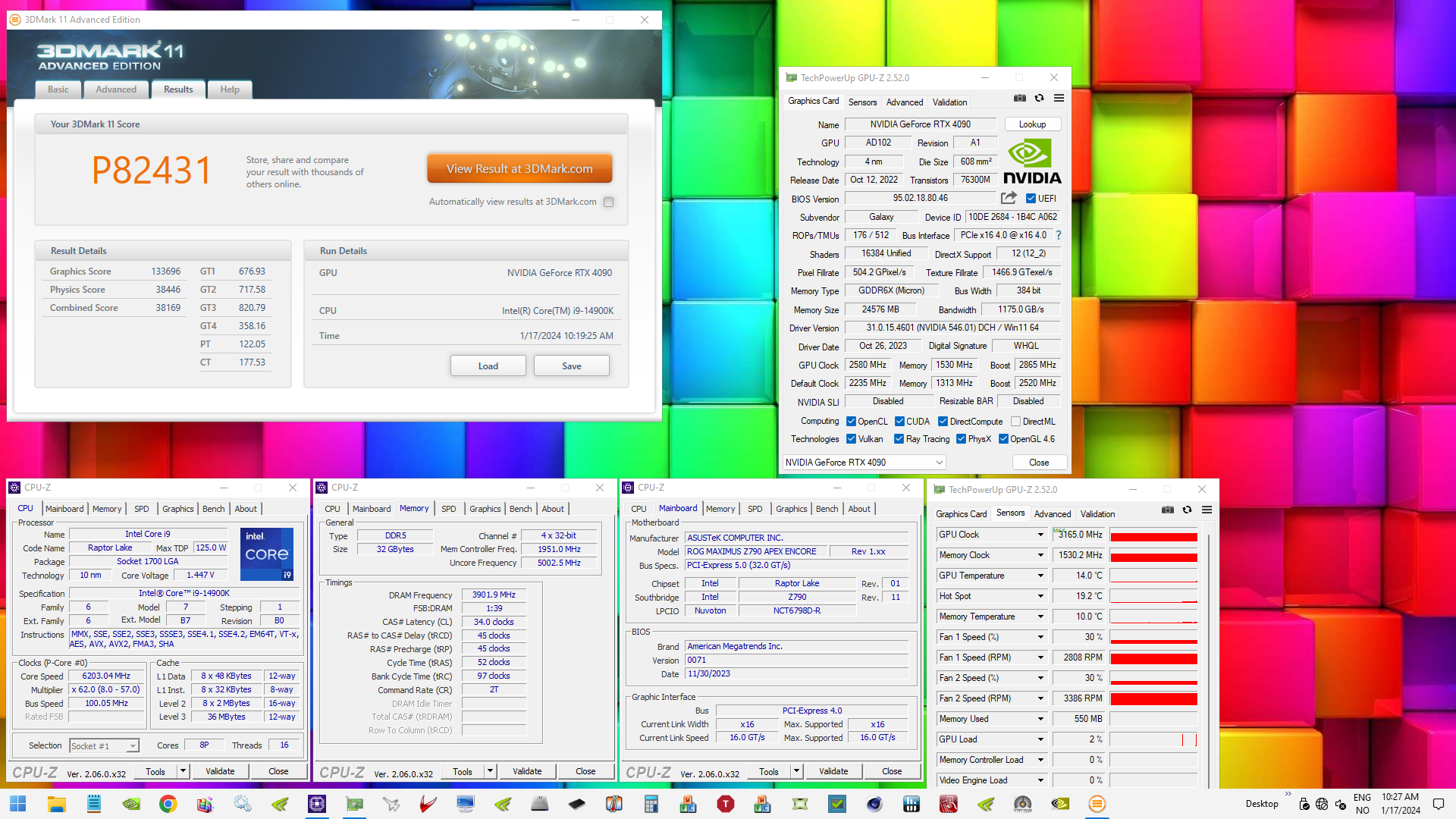Click the Bus Interface question mark icon
1456x819 pixels.
1059,235
